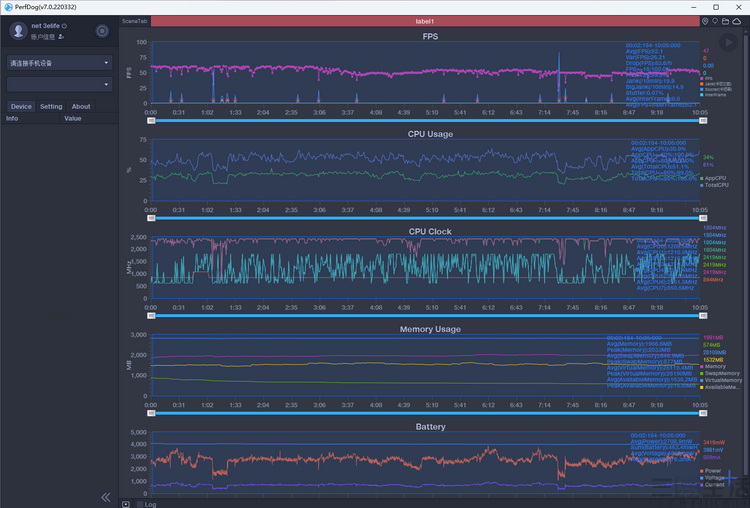Toggle the Jank series in the FPS legend
Image resolution: width=750 pixels, height=508 pixels.
coord(716,84)
